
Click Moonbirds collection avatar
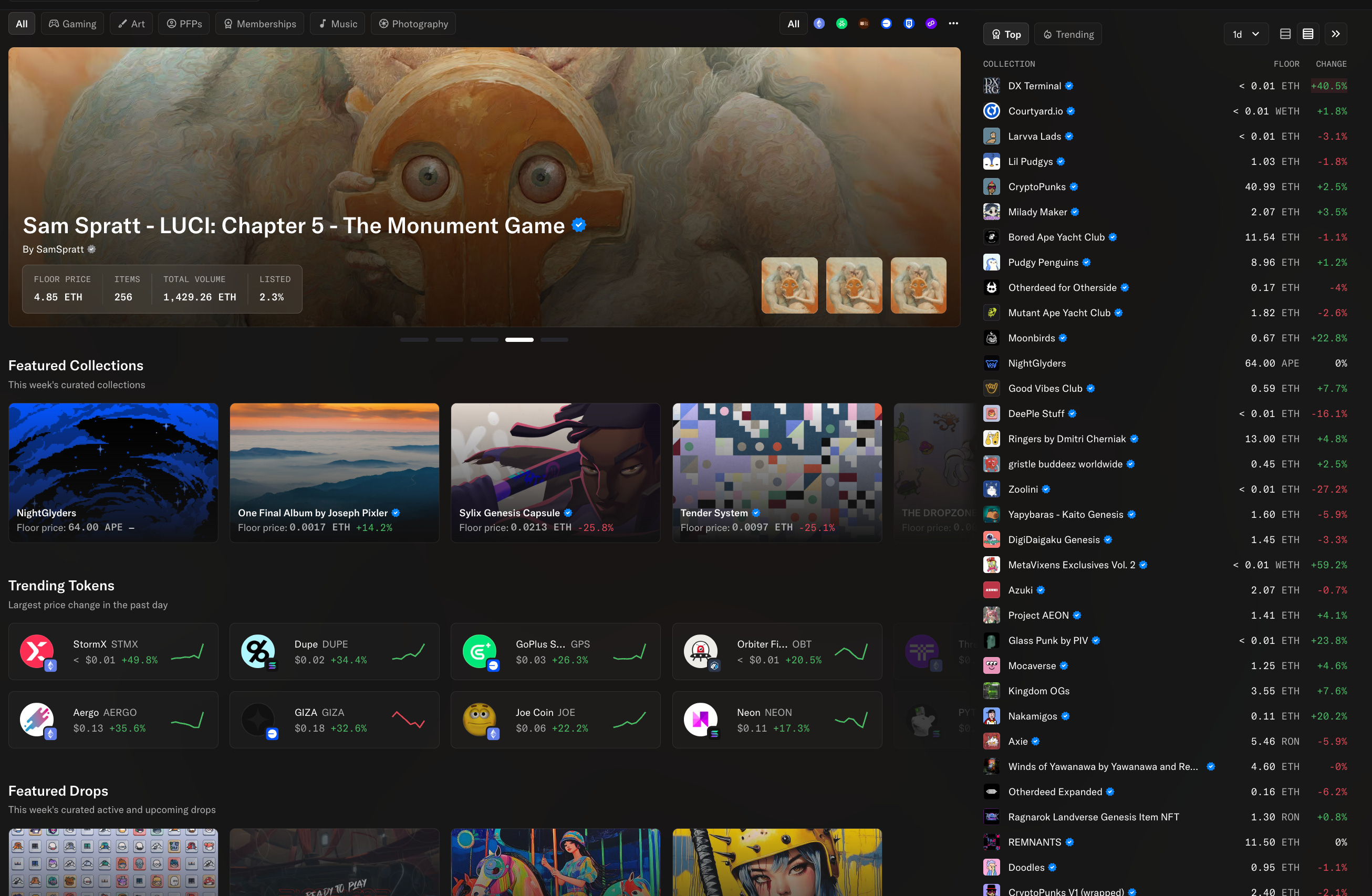click(992, 338)
